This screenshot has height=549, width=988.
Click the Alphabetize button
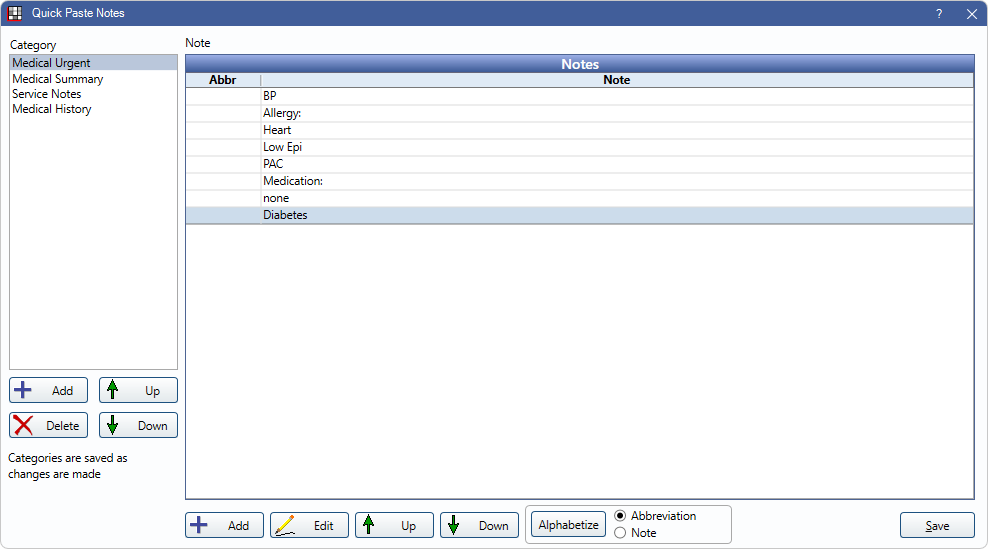(568, 525)
